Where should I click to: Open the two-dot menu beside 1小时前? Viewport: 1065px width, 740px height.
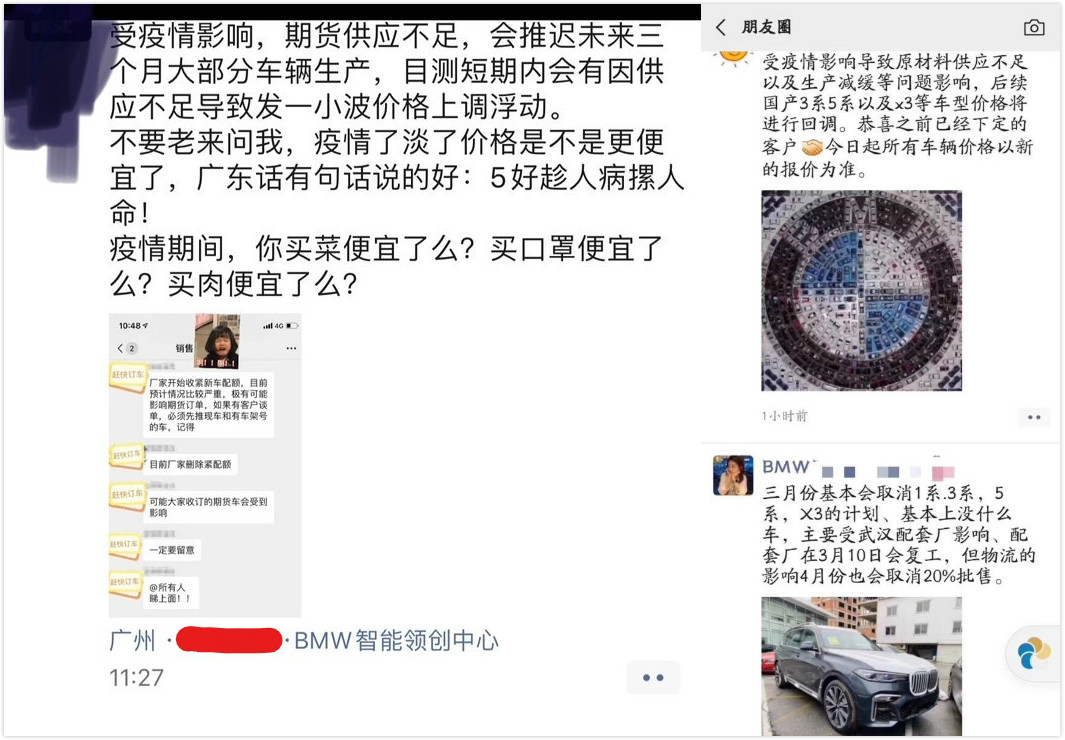(x=1034, y=417)
